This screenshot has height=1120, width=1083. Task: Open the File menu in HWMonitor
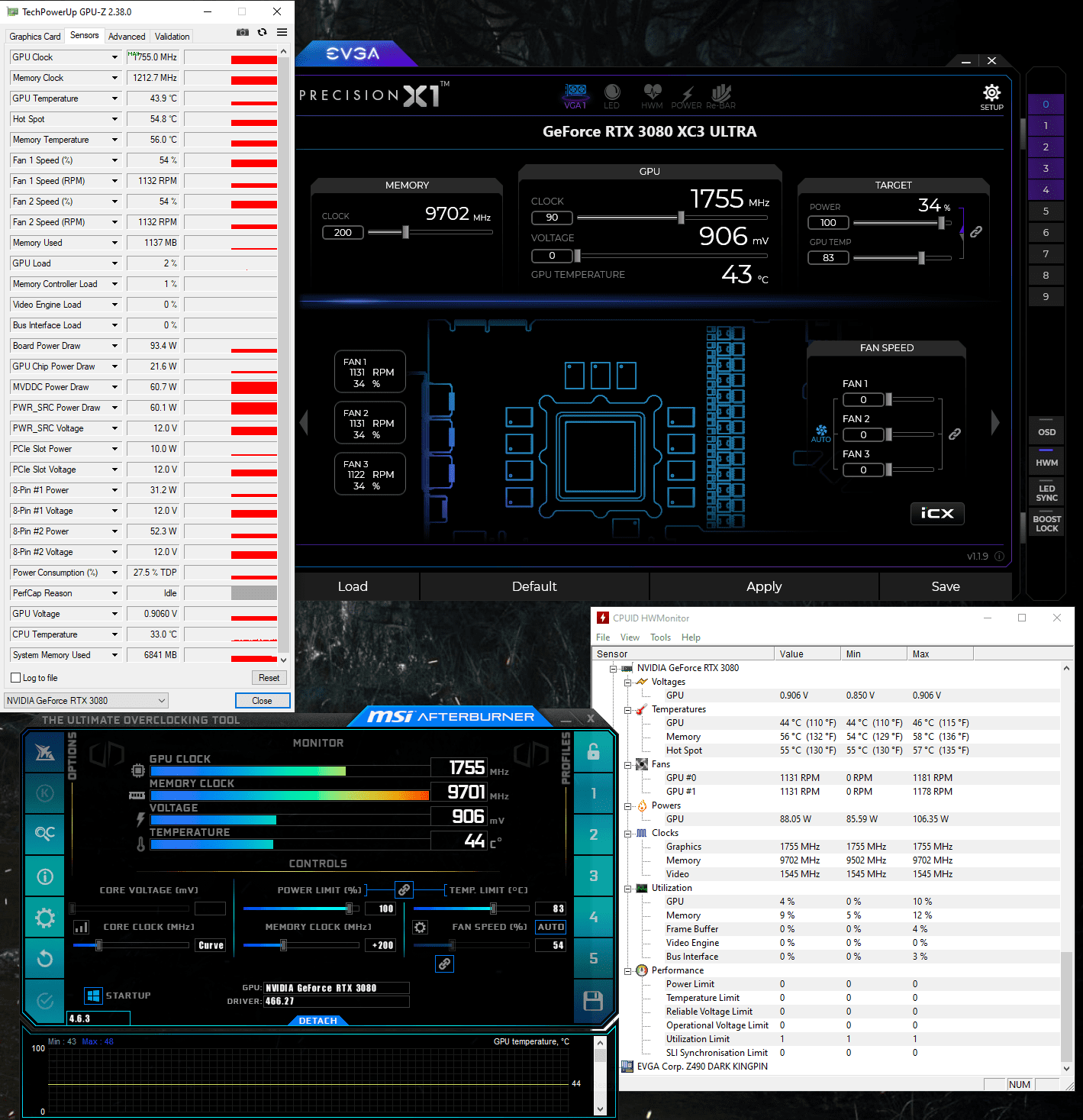(603, 637)
